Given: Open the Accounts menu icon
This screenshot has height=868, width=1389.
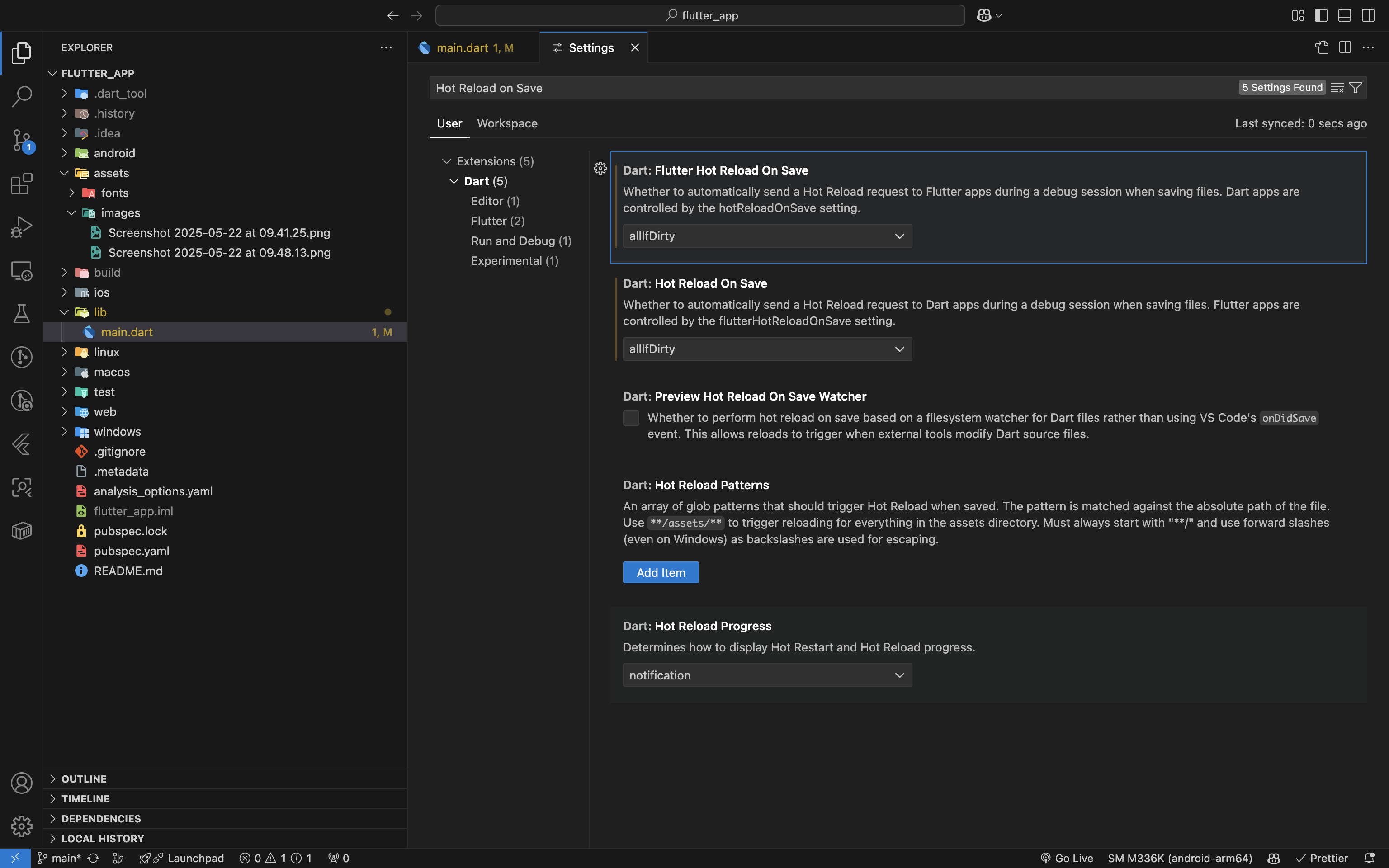Looking at the screenshot, I should [x=21, y=783].
